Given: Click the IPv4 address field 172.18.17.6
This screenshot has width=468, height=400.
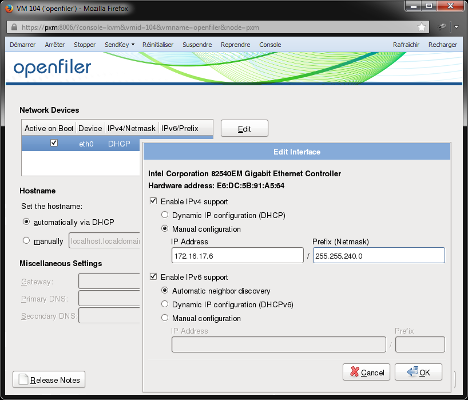Looking at the screenshot, I should 237,256.
